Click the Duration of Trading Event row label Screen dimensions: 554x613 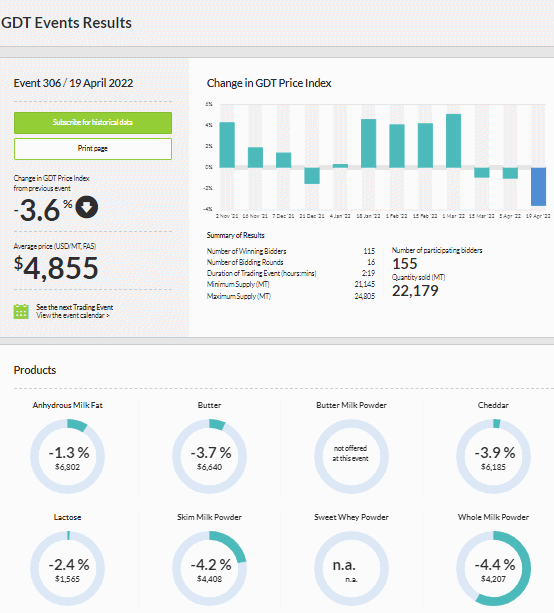[262, 273]
